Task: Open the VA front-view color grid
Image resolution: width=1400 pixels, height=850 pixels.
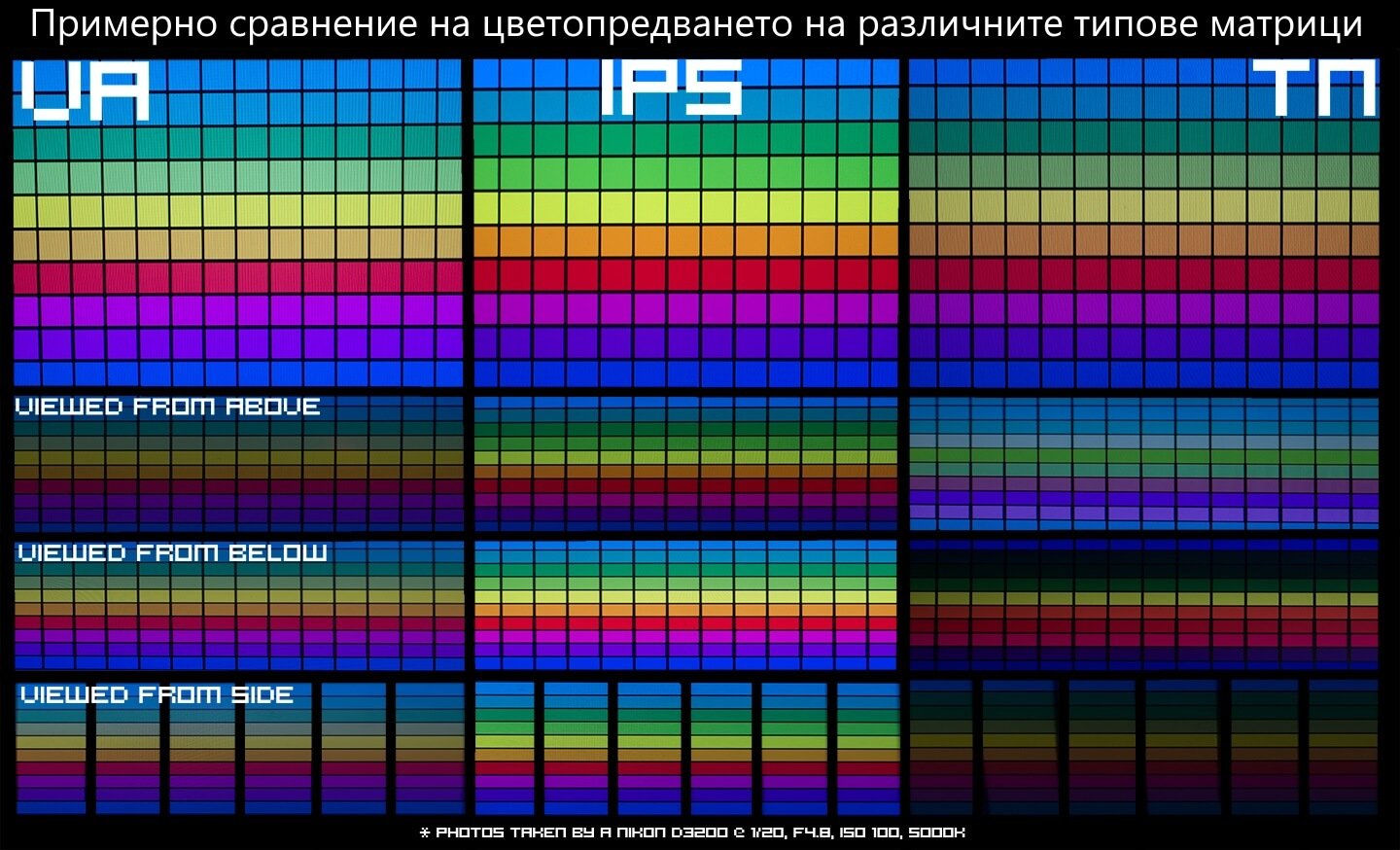Action: (238, 223)
